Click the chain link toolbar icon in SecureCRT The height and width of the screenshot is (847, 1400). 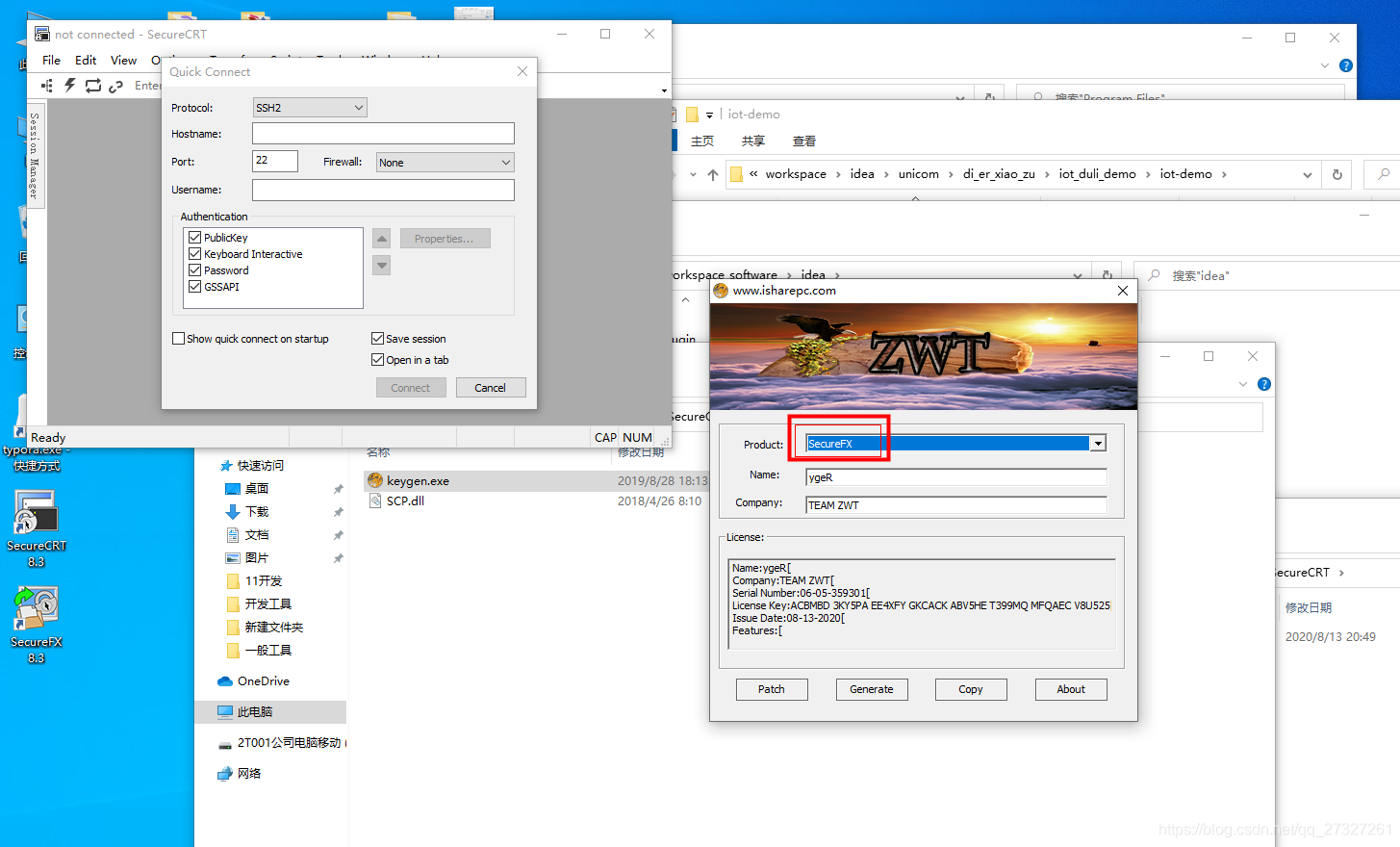(x=115, y=86)
